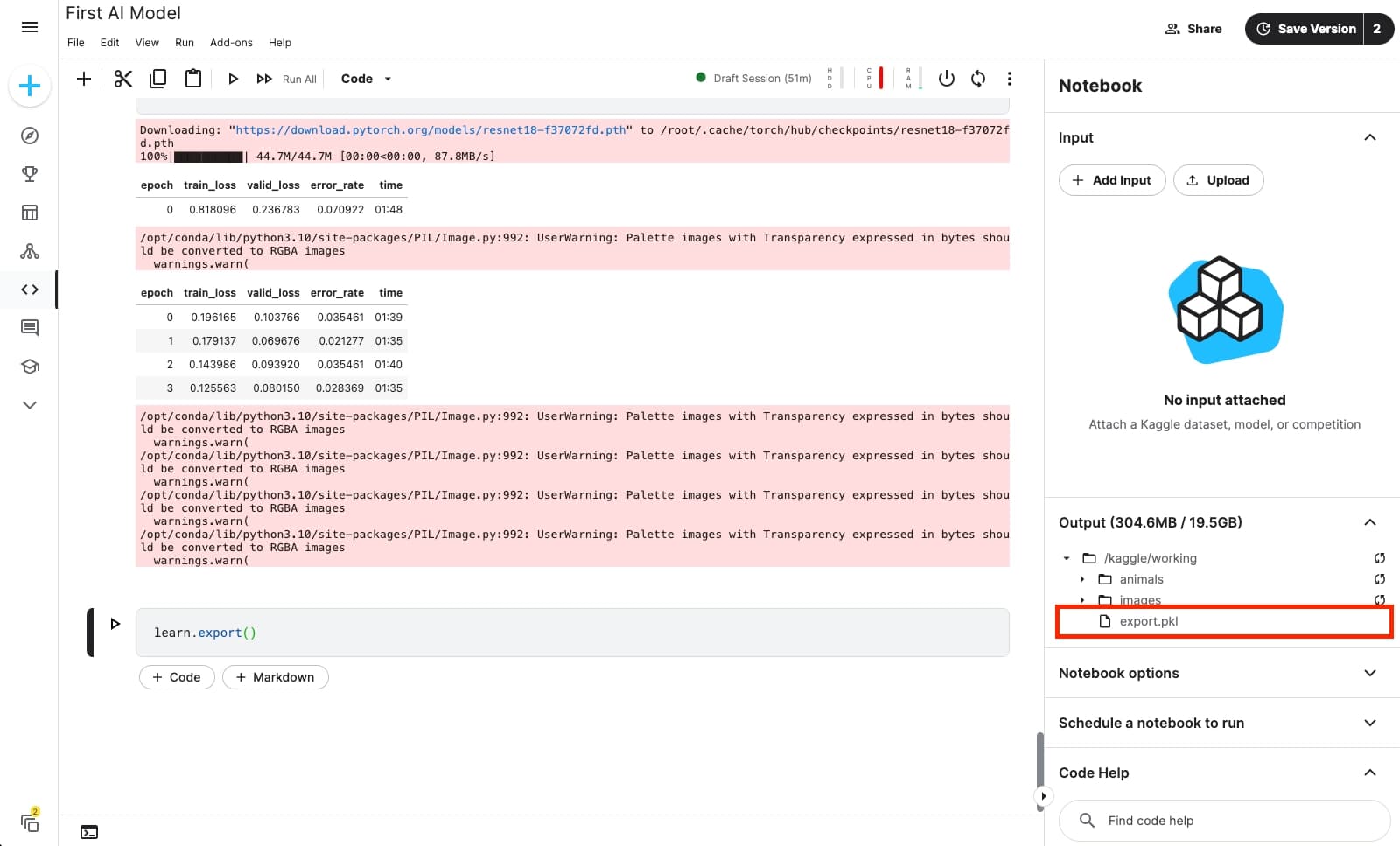1400x846 pixels.
Task: Copy the current cell
Action: (157, 78)
